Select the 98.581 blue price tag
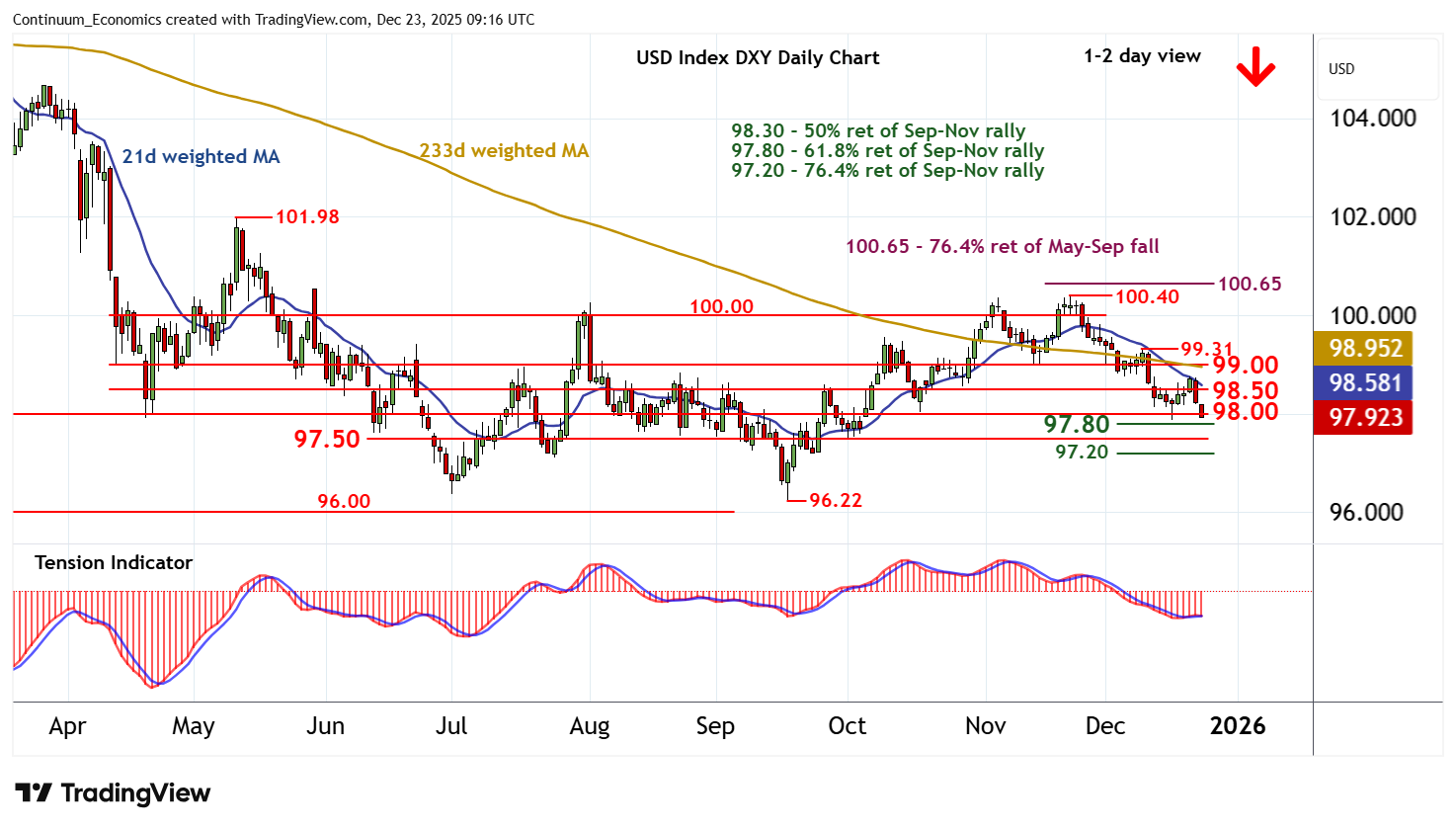The width and height of the screenshot is (1456, 830). pyautogui.click(x=1365, y=383)
